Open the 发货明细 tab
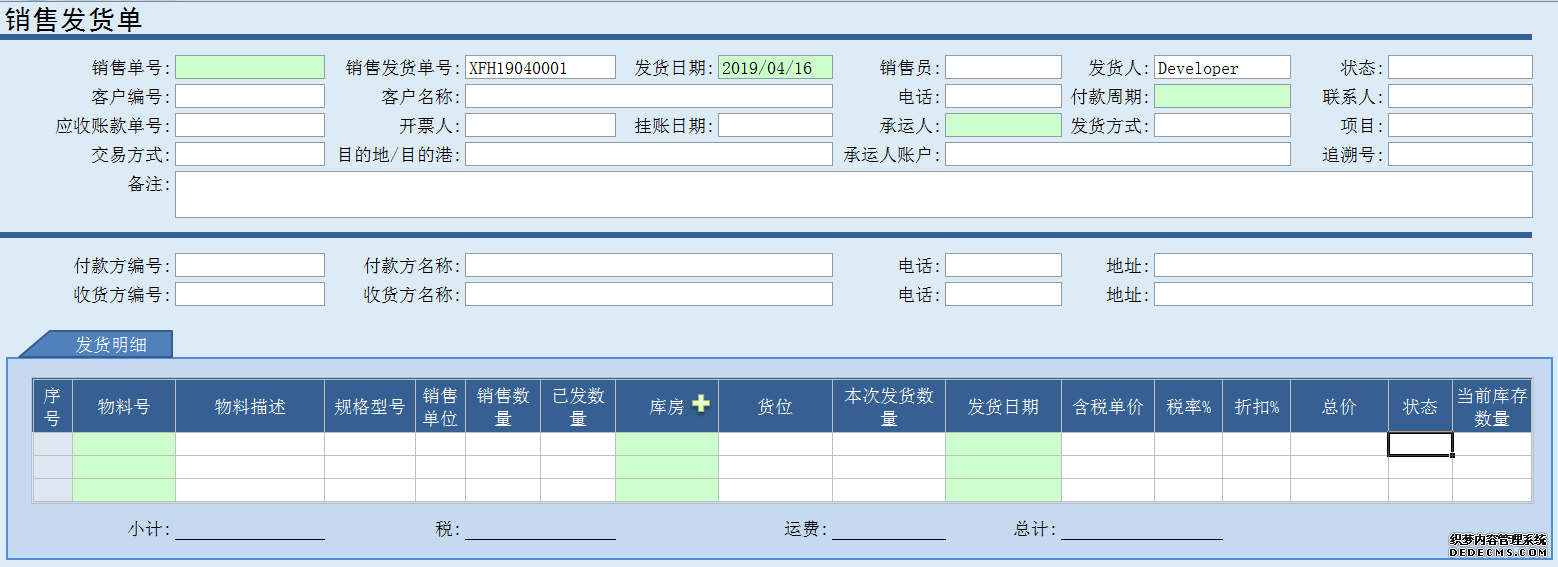Viewport: 1558px width, 567px height. coord(110,345)
